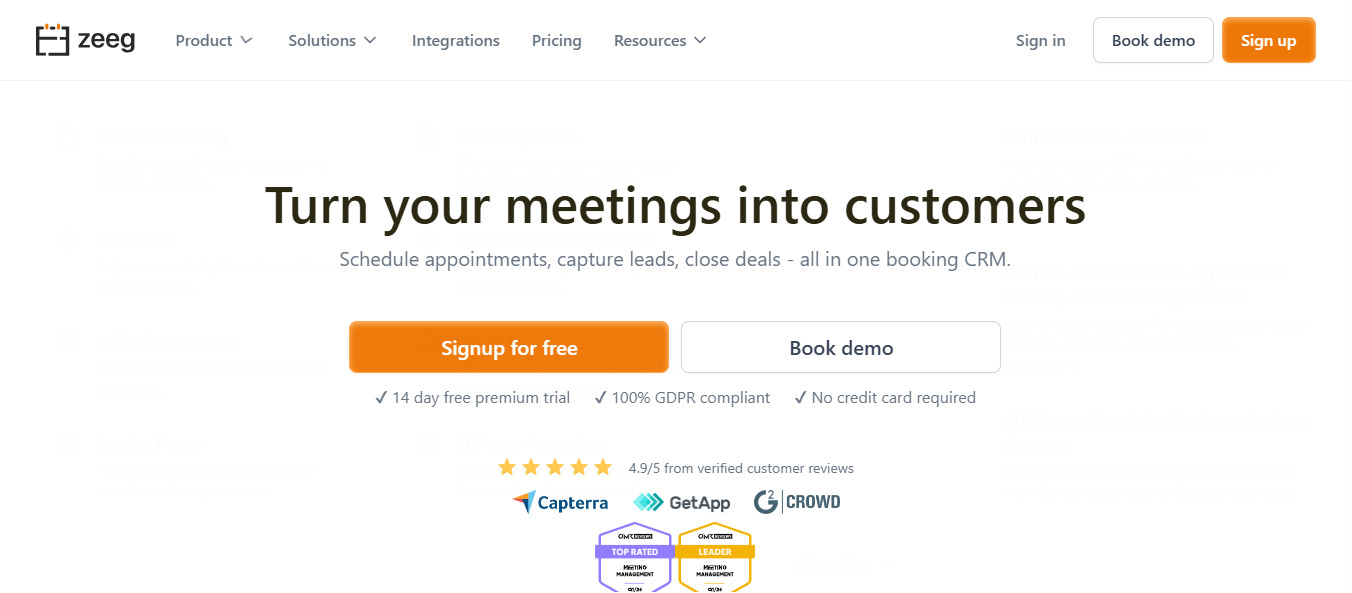The image size is (1352, 593).
Task: Open the Resources dropdown menu
Action: pos(659,40)
